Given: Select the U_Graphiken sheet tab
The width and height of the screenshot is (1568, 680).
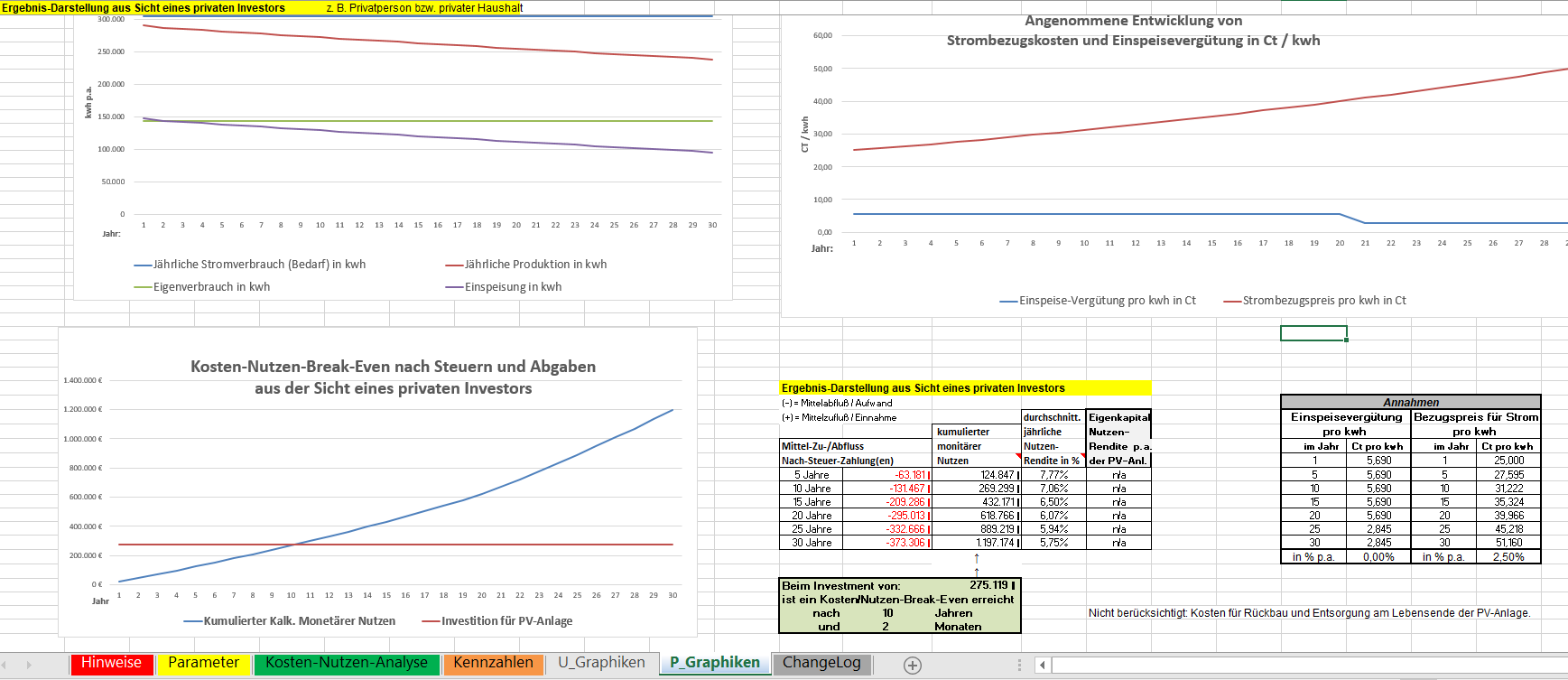Looking at the screenshot, I should [601, 663].
